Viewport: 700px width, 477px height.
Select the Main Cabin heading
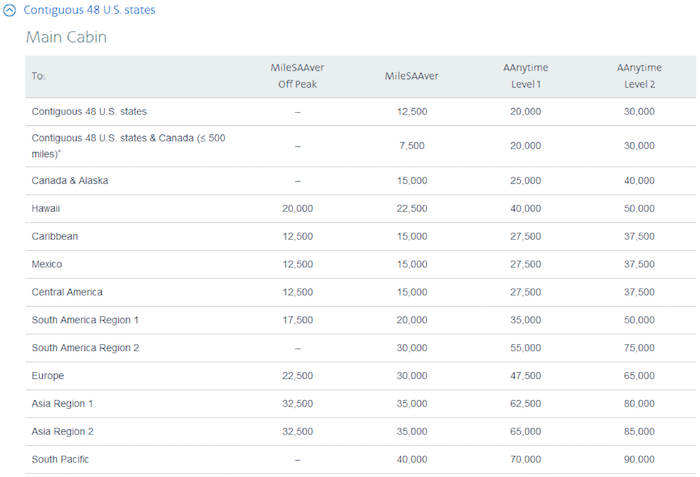tap(66, 37)
